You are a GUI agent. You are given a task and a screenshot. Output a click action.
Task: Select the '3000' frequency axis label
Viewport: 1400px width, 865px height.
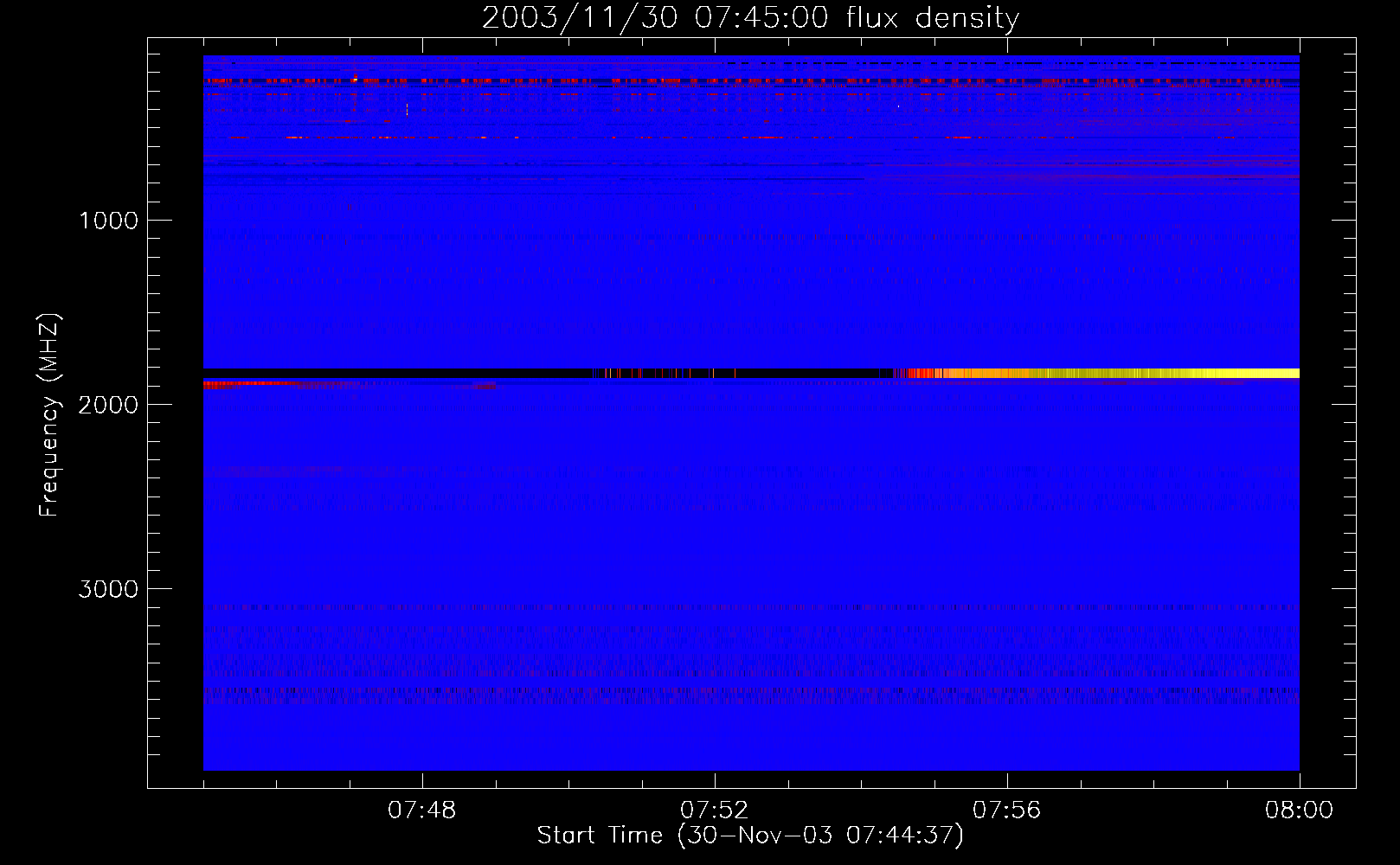tap(108, 589)
